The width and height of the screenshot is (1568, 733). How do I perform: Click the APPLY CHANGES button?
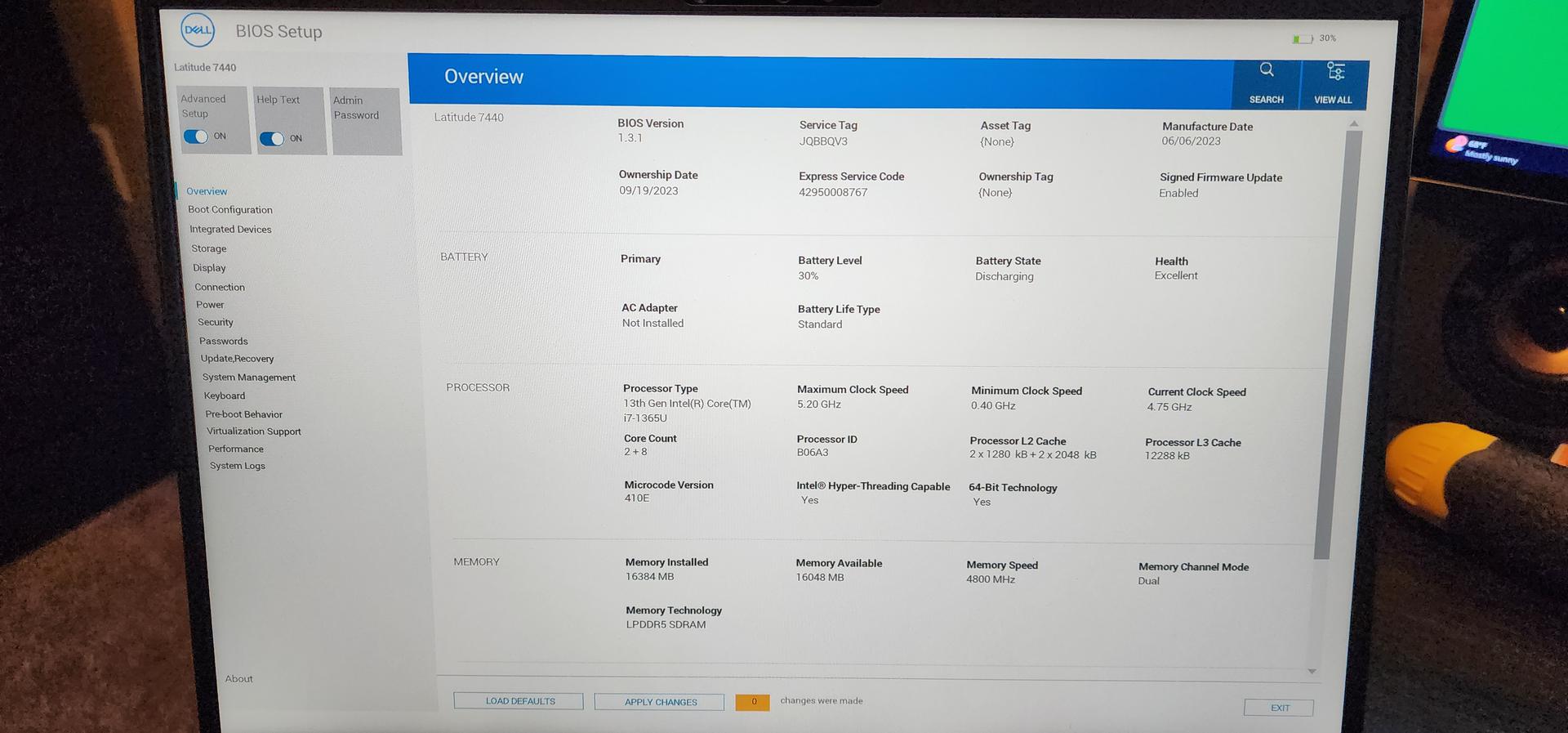[660, 702]
